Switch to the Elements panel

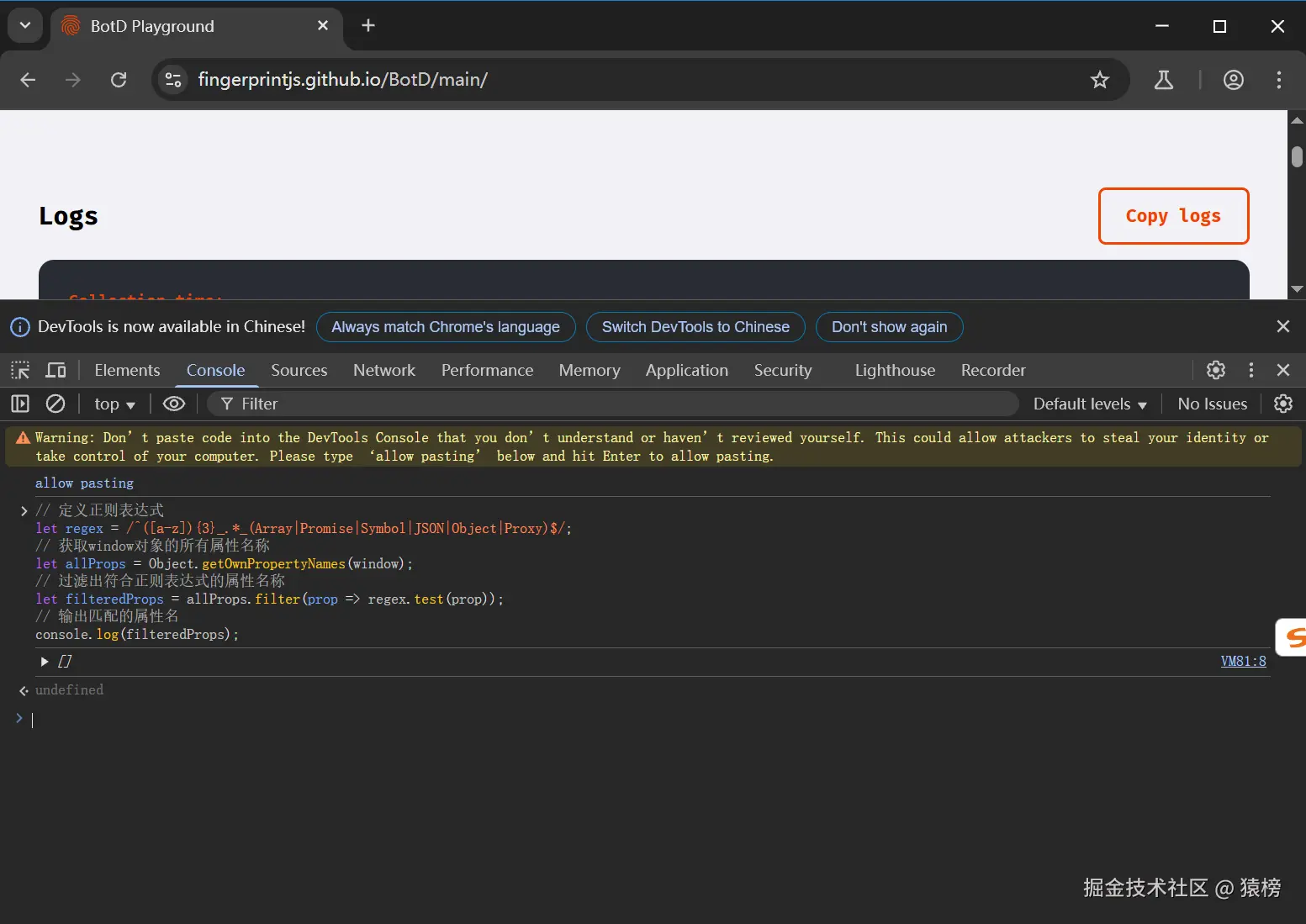(127, 370)
